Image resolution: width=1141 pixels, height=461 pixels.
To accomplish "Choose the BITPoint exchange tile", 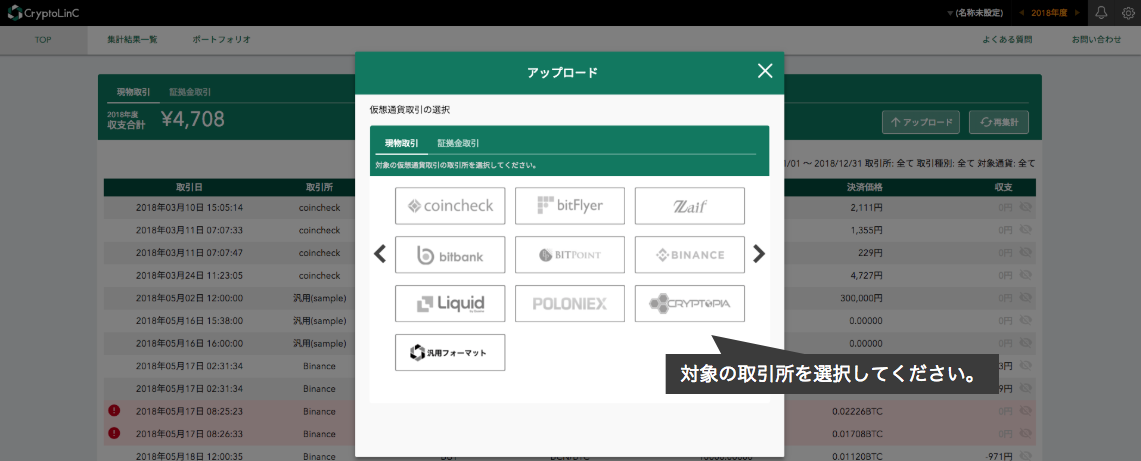I will [570, 254].
